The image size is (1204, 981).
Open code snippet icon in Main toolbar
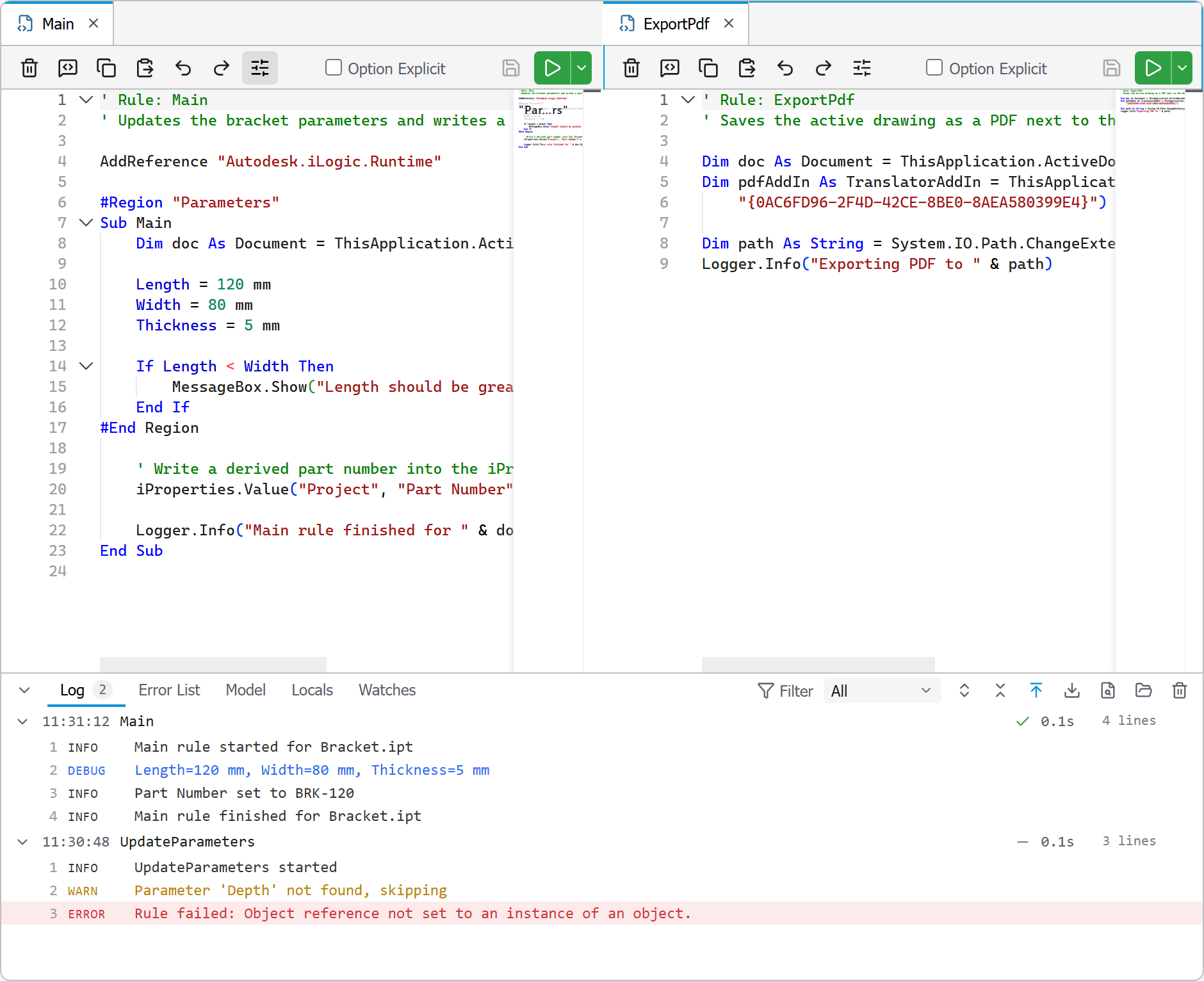(68, 68)
